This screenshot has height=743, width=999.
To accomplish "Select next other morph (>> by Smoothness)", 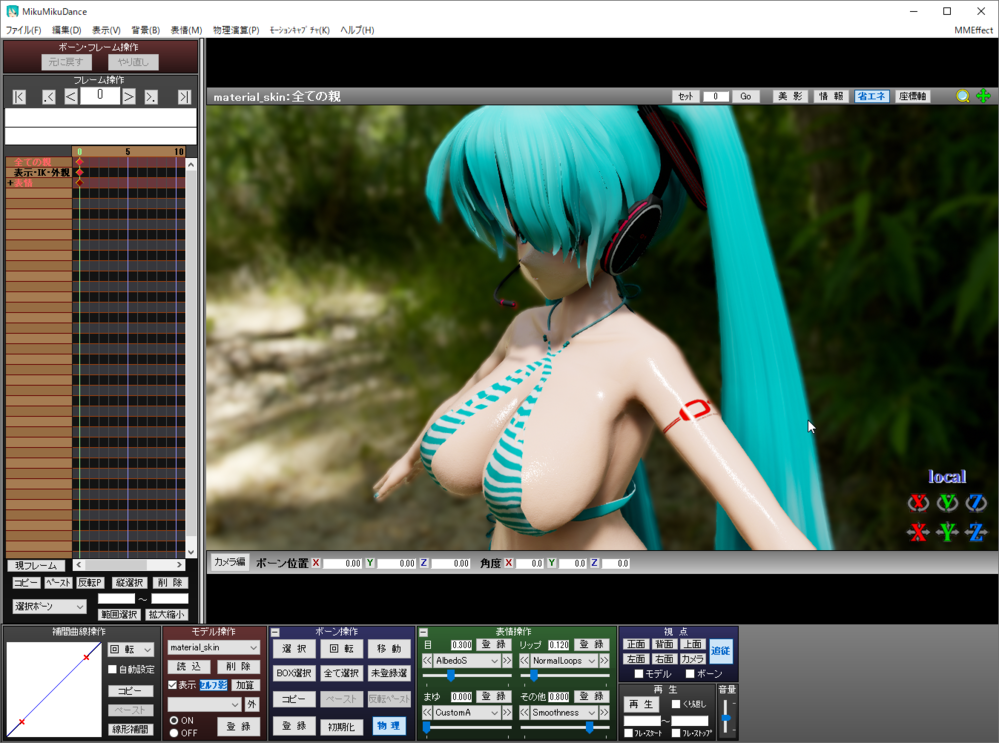I will [x=604, y=712].
